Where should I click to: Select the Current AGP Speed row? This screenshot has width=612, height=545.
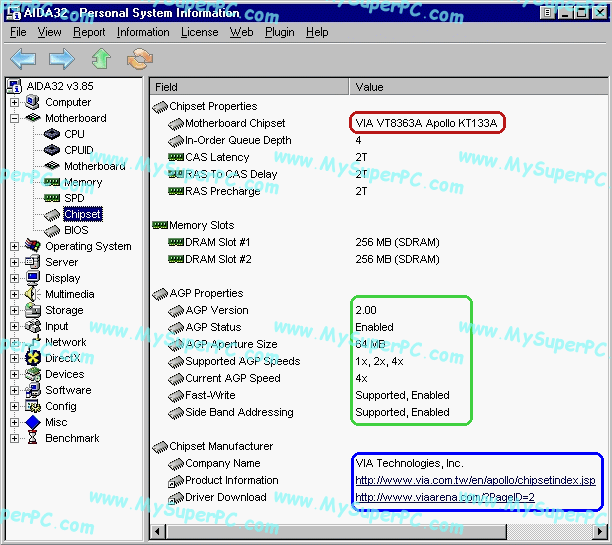tap(379, 378)
